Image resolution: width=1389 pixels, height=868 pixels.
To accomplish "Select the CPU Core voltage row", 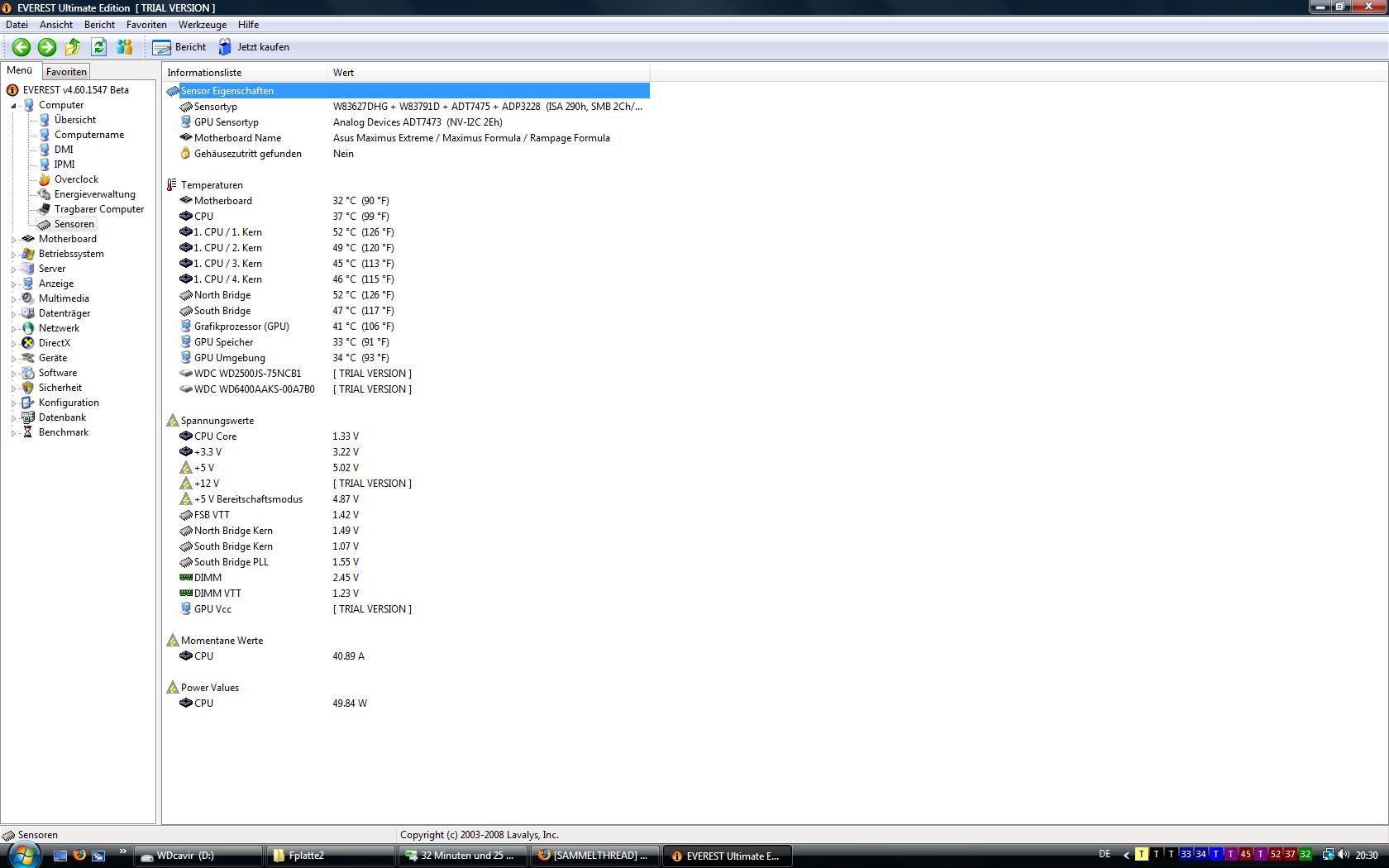I will click(x=408, y=436).
